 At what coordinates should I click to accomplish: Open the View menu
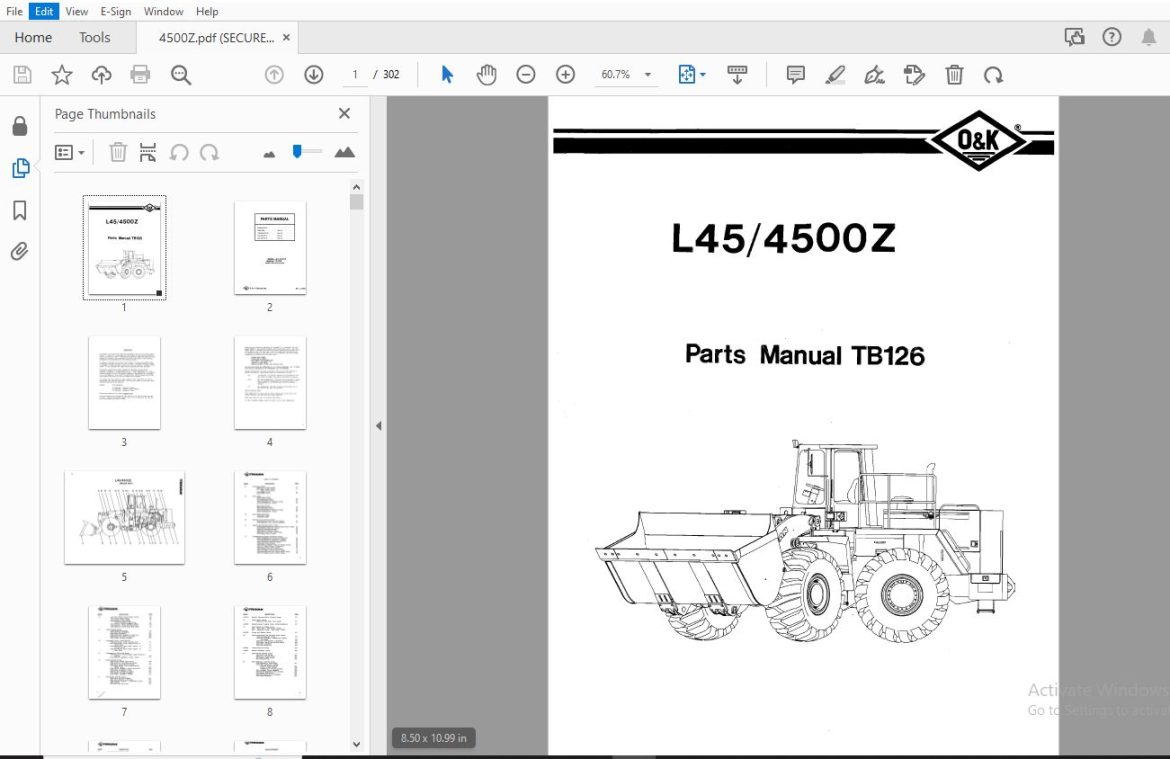(x=76, y=11)
